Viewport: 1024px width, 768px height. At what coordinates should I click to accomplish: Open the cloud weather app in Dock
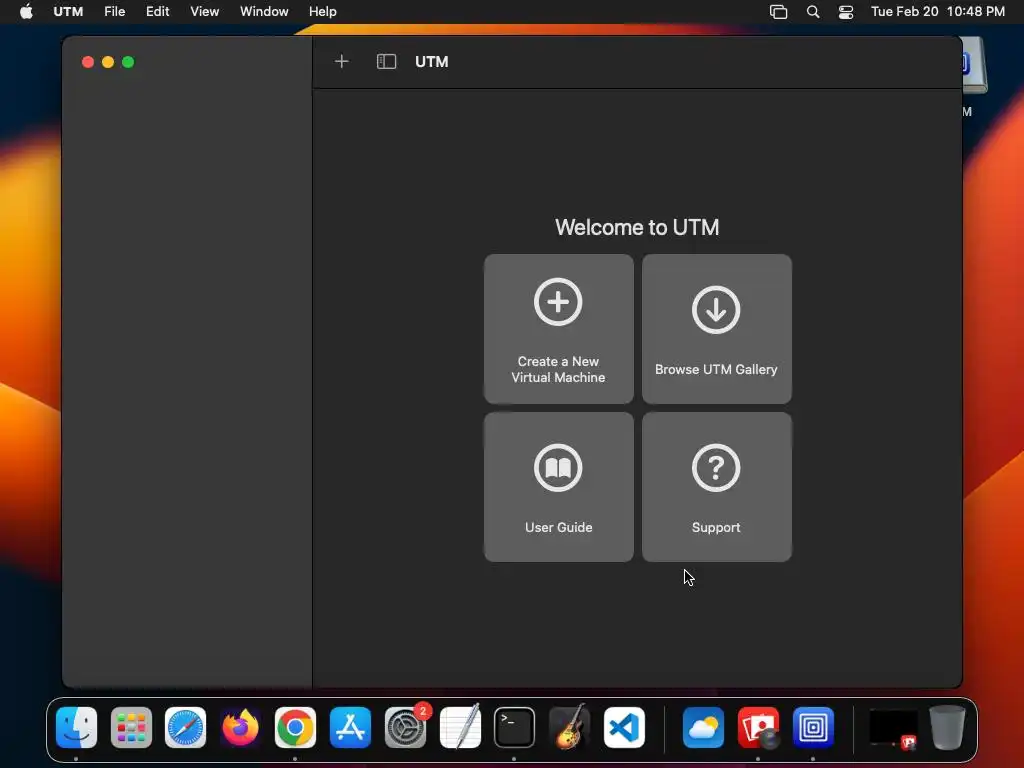[x=703, y=728]
